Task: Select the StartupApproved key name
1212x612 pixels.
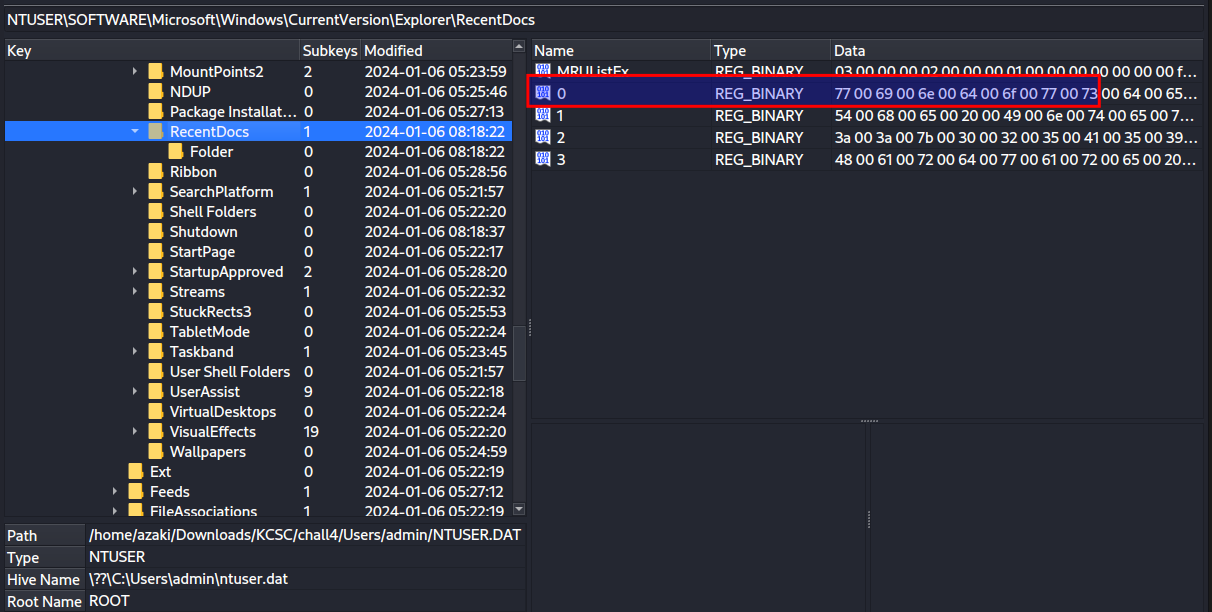Action: (x=226, y=271)
